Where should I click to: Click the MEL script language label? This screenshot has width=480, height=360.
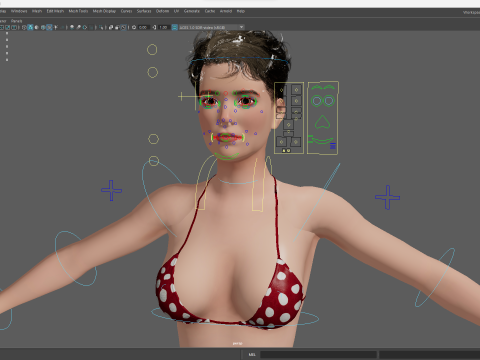pos(252,354)
